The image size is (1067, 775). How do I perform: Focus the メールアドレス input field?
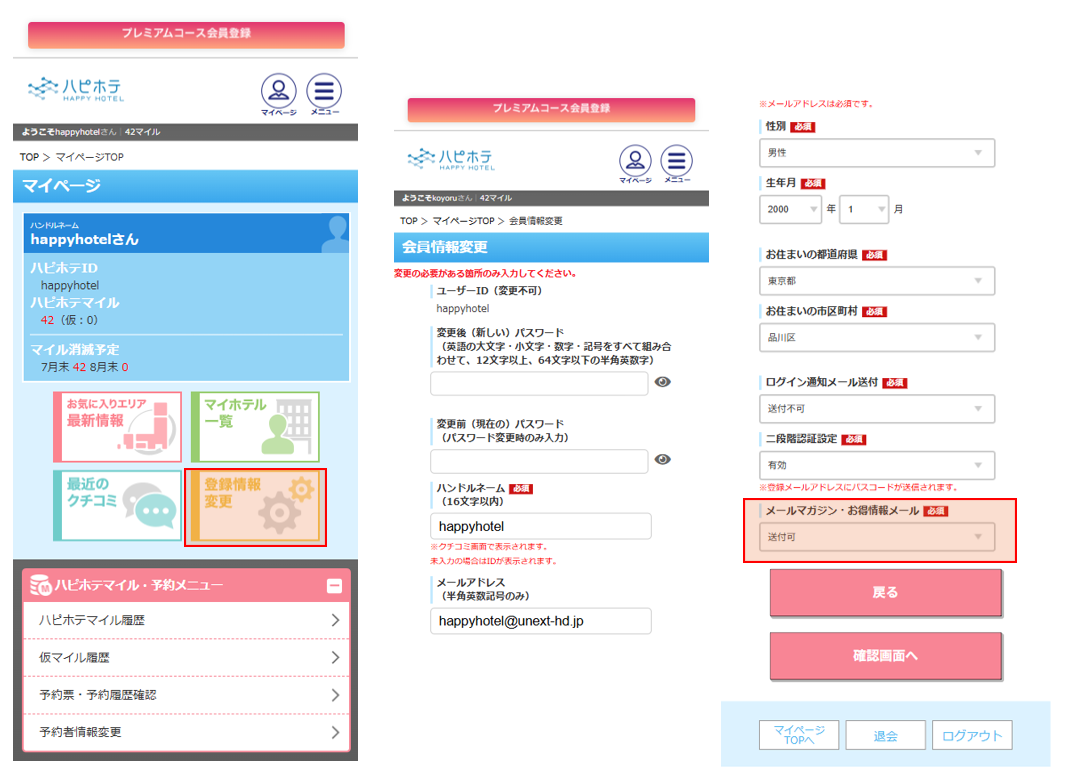(x=540, y=621)
